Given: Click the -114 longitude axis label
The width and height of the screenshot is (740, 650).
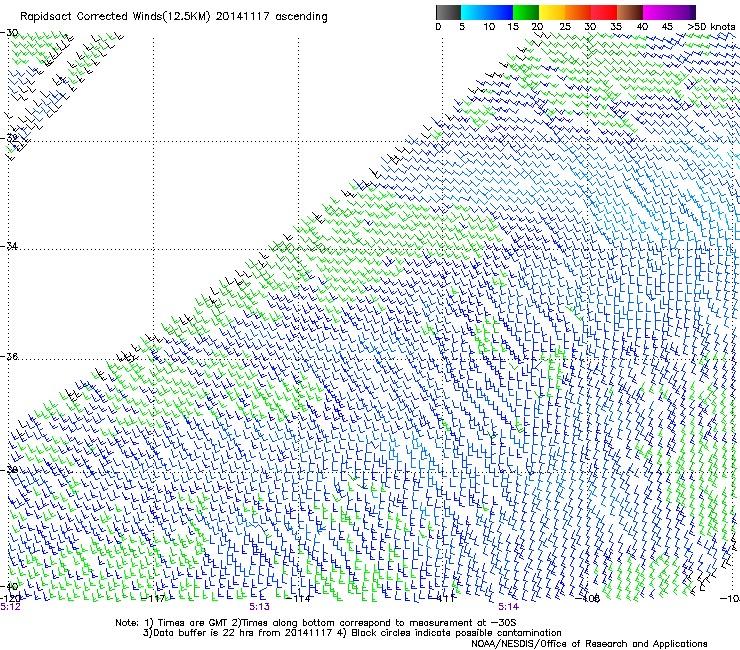Looking at the screenshot, I should pyautogui.click(x=299, y=599).
